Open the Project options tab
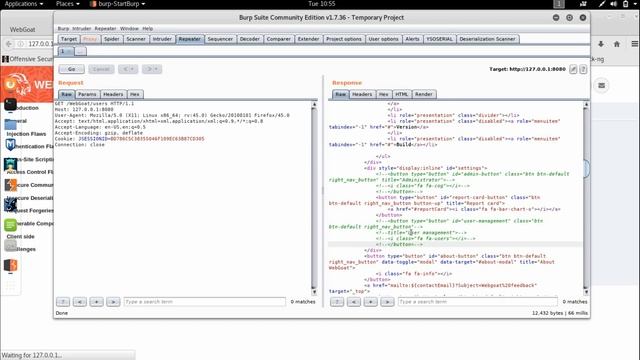Viewport: 640px width, 360px height. pyautogui.click(x=344, y=39)
